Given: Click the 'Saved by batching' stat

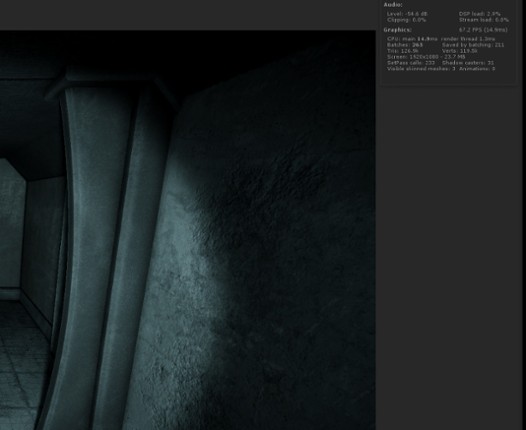Looking at the screenshot, I should pyautogui.click(x=473, y=45).
